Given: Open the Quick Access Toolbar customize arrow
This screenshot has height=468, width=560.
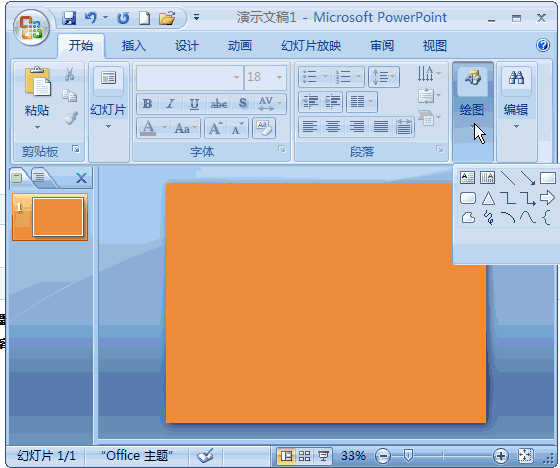Looking at the screenshot, I should pyautogui.click(x=196, y=17).
